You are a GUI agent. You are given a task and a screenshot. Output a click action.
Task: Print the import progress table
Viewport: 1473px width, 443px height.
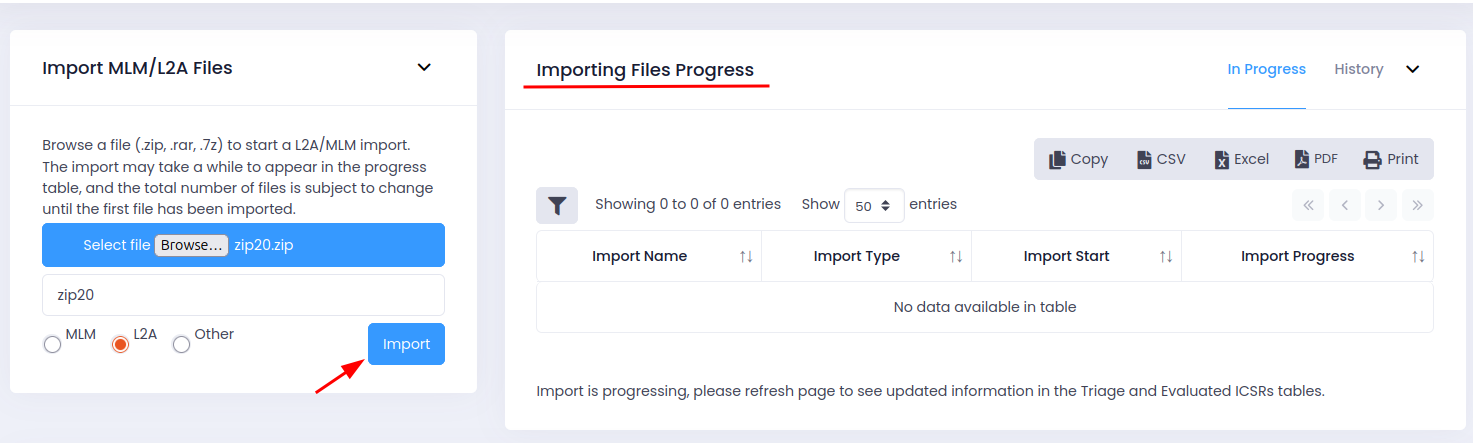[x=1391, y=159]
